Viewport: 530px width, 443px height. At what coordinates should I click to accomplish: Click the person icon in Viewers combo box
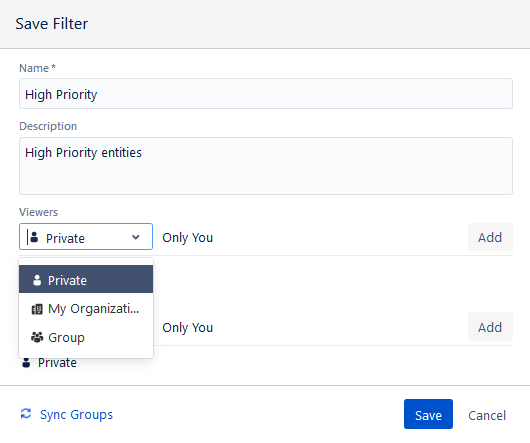click(x=34, y=237)
